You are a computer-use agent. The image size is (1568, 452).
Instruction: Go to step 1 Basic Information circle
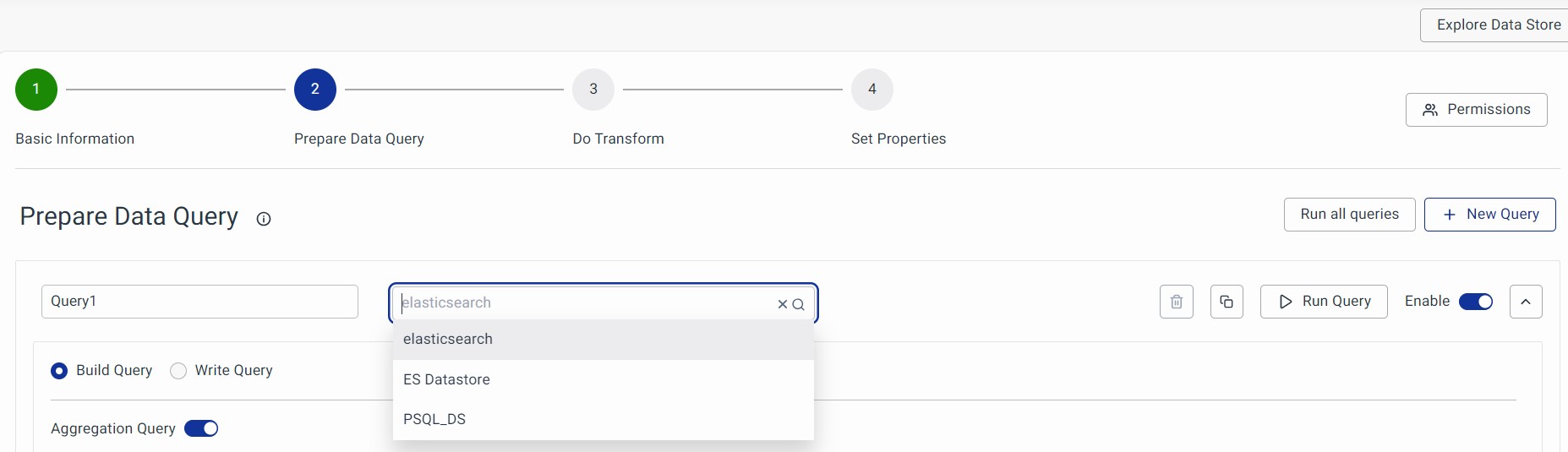click(x=36, y=90)
